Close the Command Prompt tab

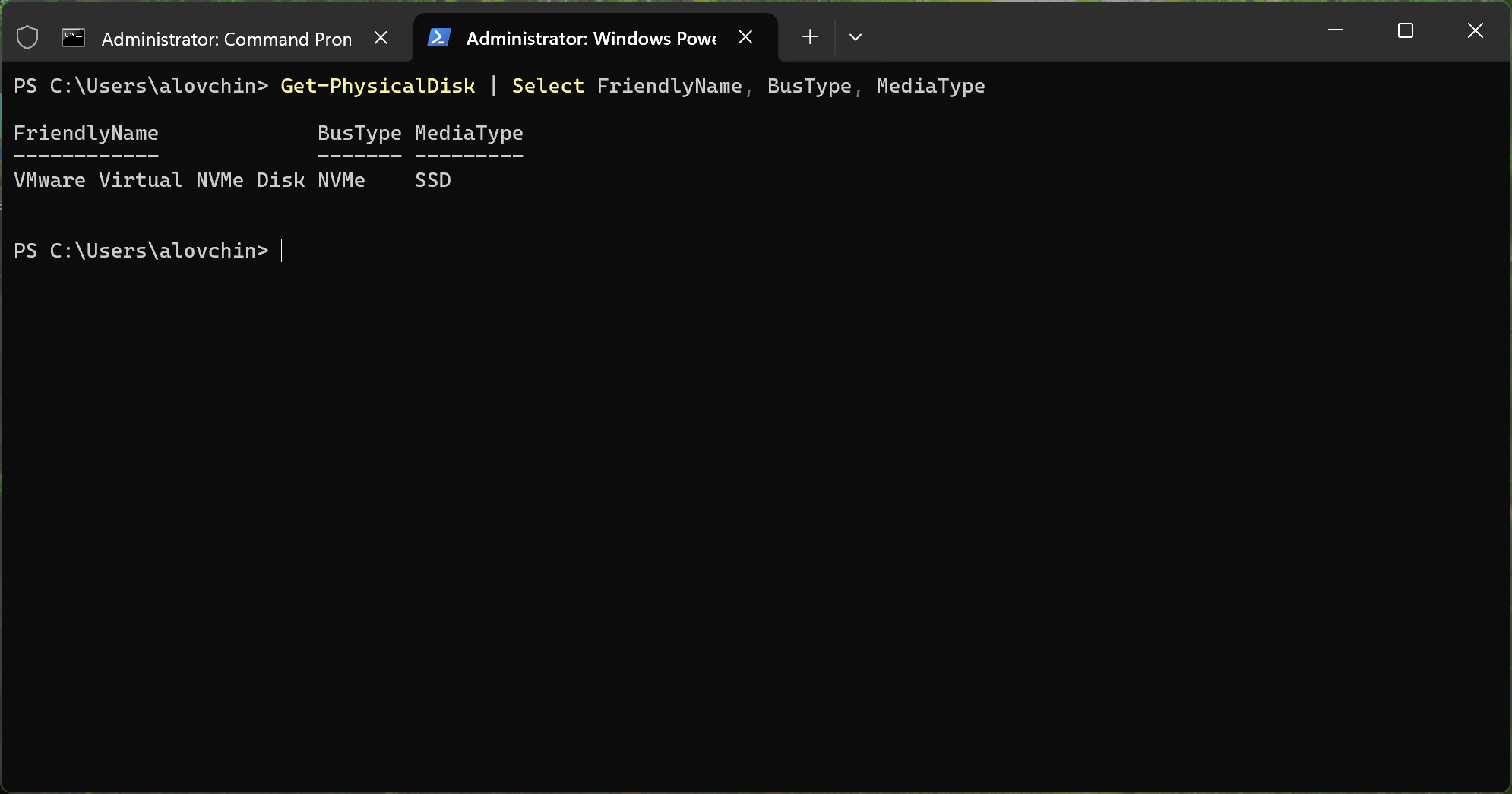coord(381,37)
